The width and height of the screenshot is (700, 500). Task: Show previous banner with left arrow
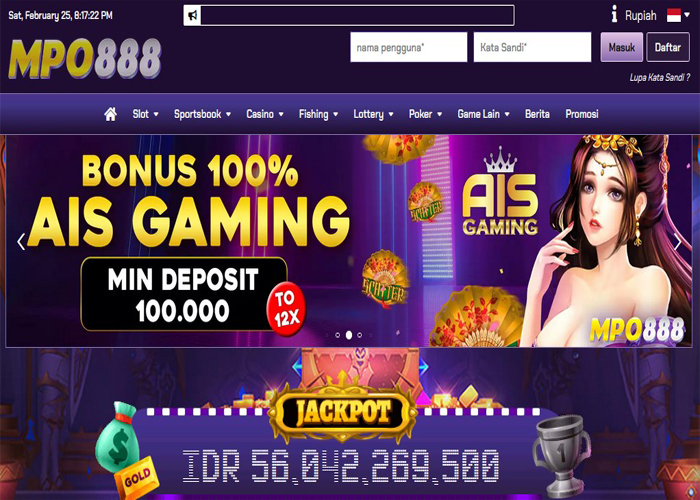coord(21,242)
